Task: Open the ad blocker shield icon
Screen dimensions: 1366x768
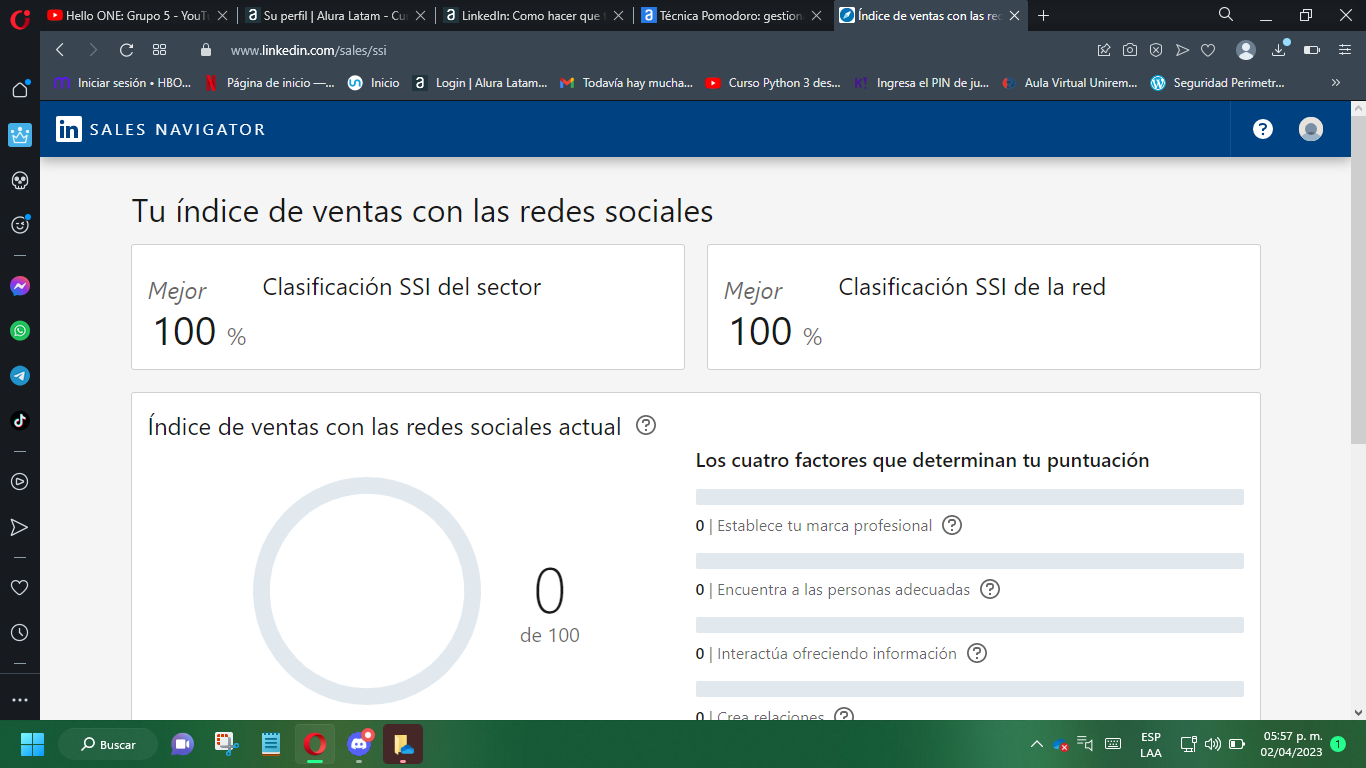Action: (x=1156, y=50)
